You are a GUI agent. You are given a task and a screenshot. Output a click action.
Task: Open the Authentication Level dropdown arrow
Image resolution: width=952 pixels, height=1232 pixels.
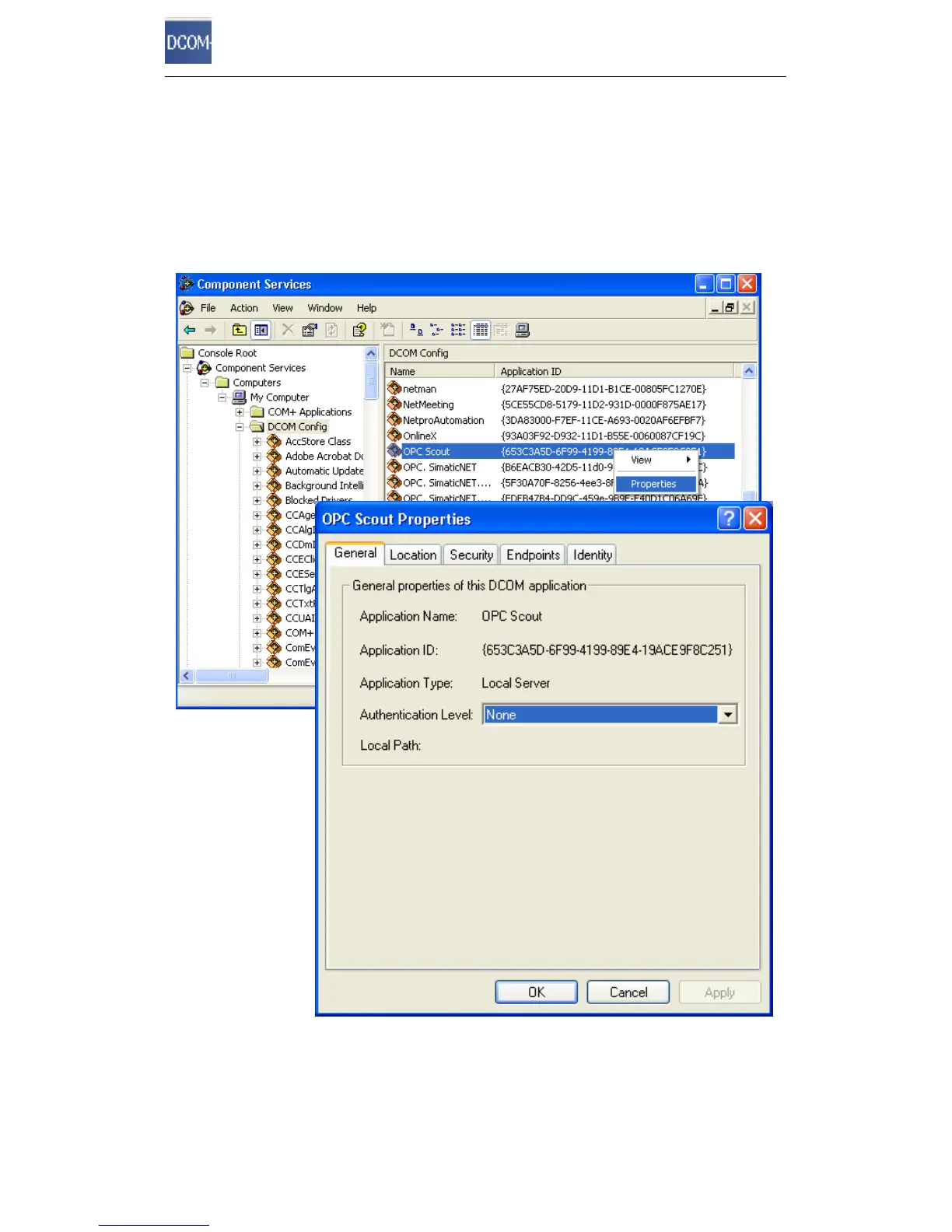(728, 714)
